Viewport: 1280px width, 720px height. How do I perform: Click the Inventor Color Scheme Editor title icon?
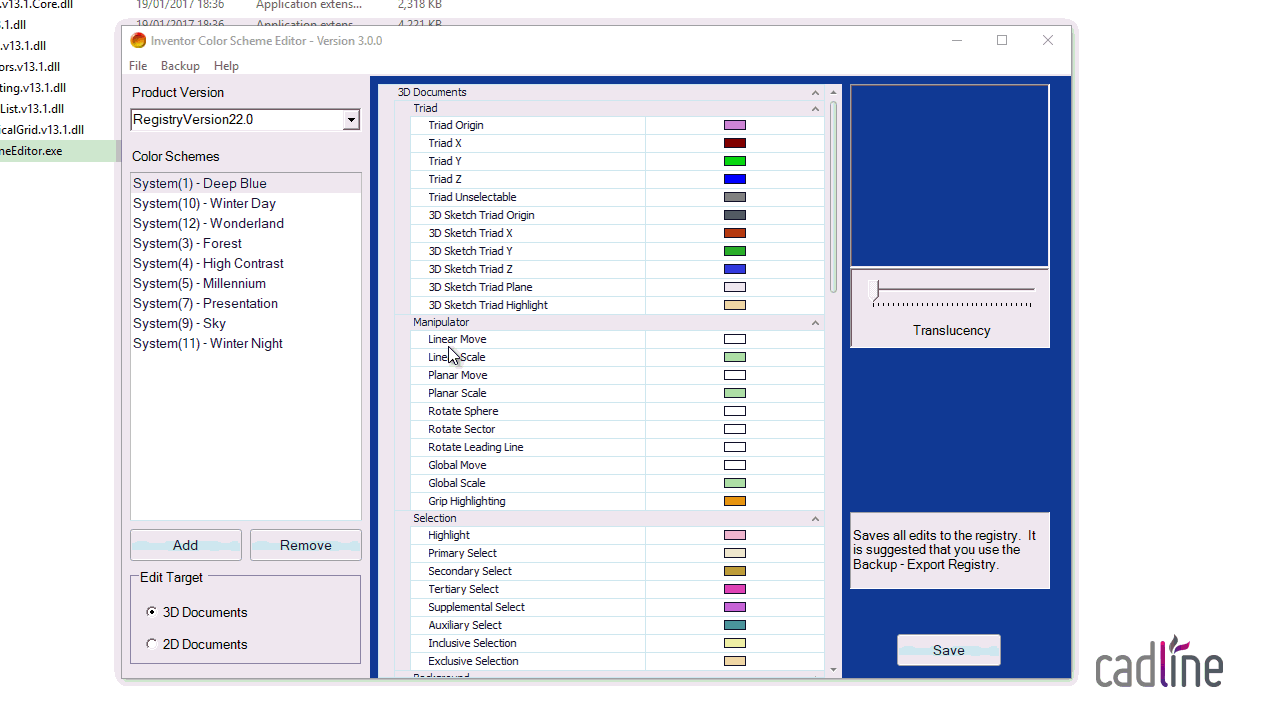click(138, 40)
